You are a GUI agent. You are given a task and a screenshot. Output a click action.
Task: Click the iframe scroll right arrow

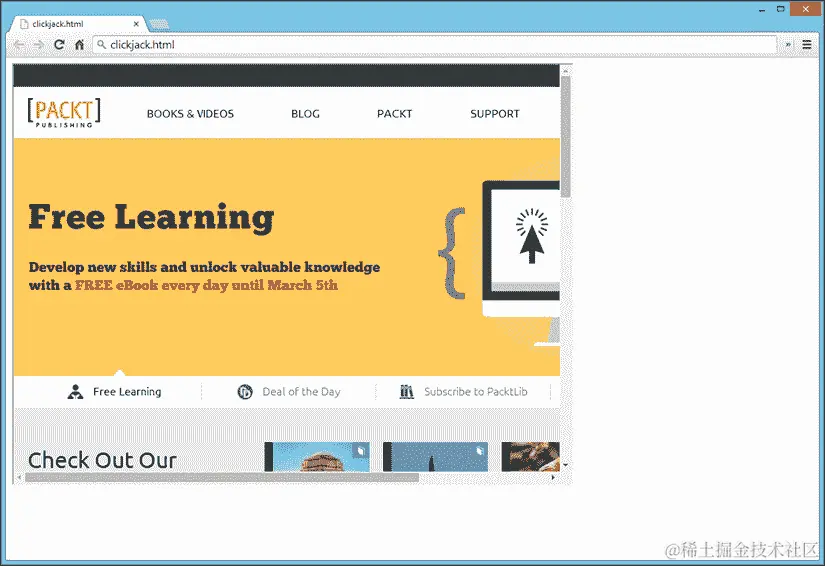pyautogui.click(x=553, y=478)
